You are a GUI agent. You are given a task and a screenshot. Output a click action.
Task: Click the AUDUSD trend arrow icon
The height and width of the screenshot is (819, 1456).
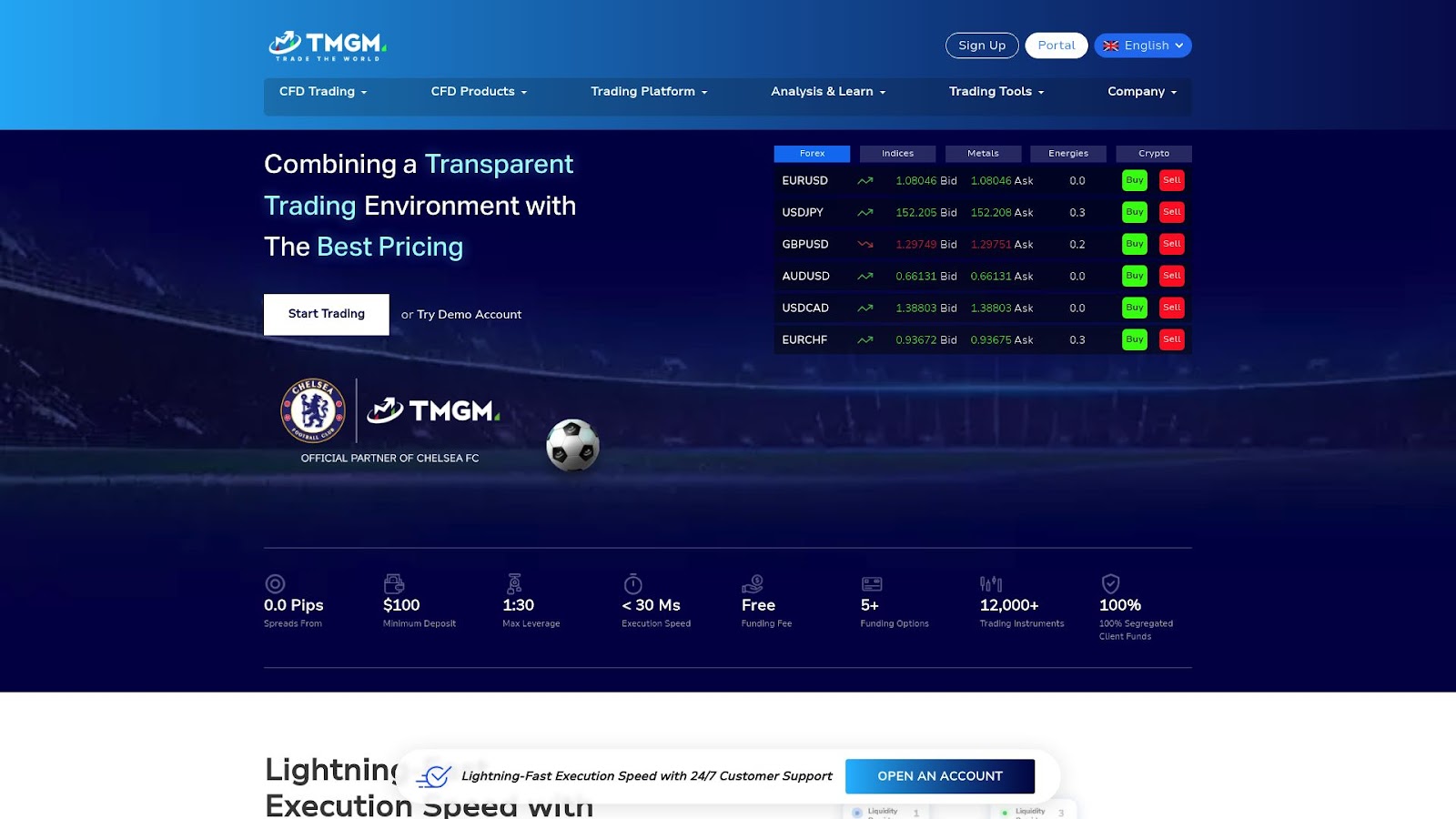[x=865, y=276]
